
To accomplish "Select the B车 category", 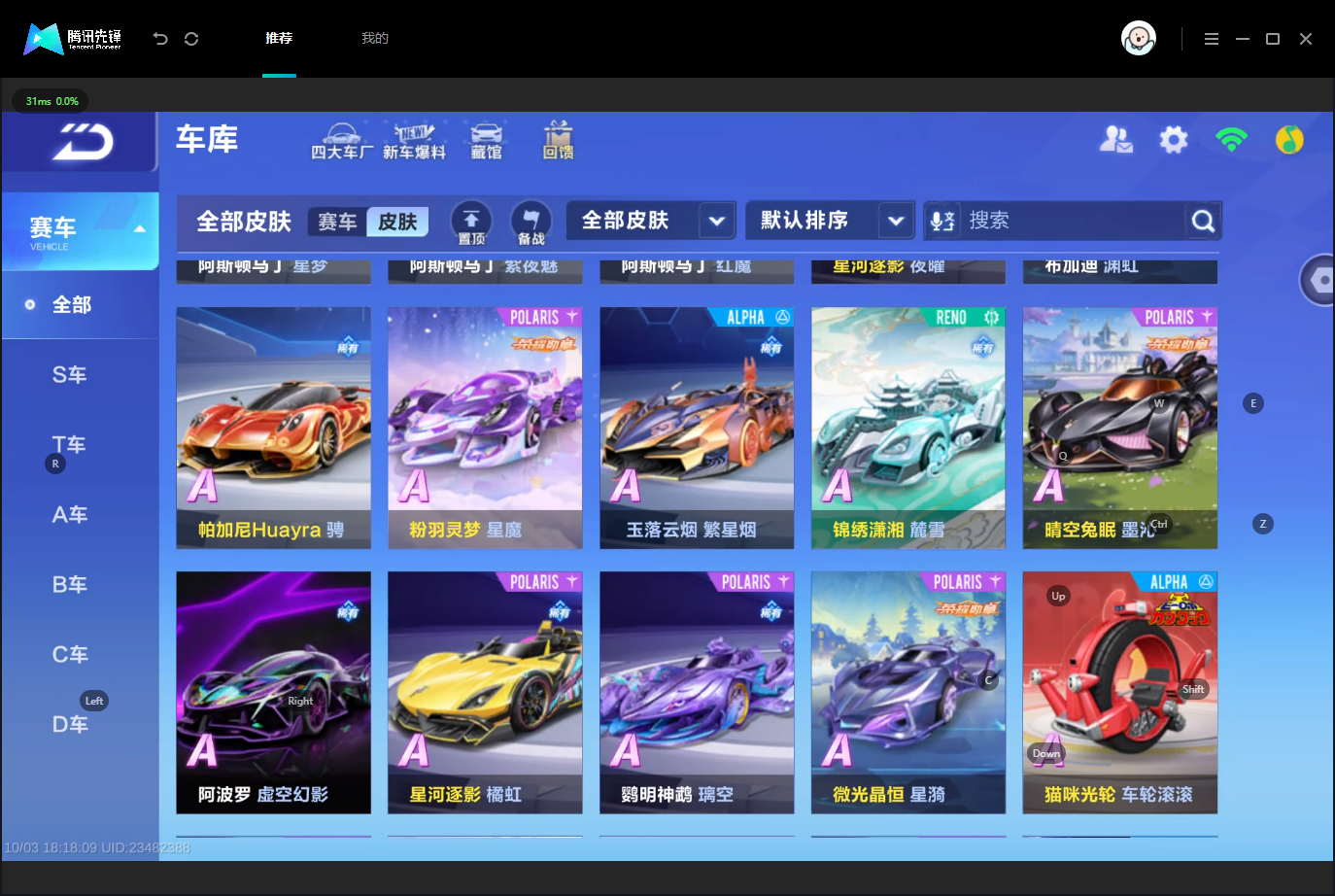I will [70, 585].
